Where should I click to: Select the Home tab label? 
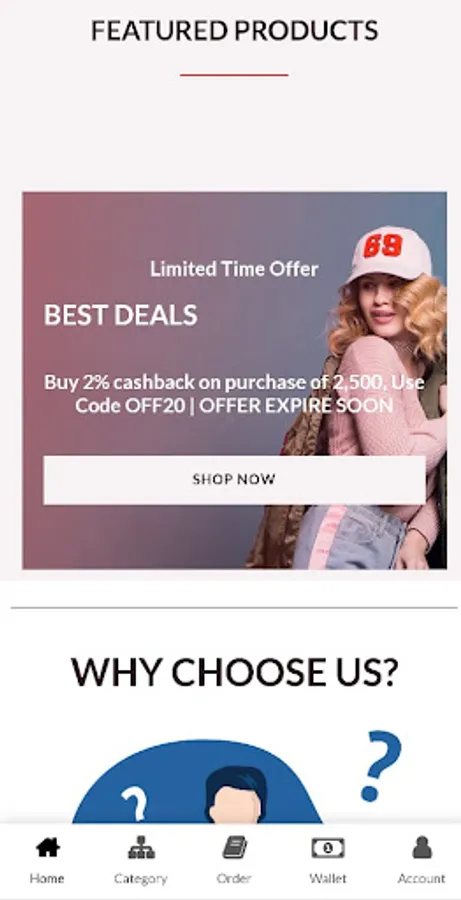pos(47,878)
